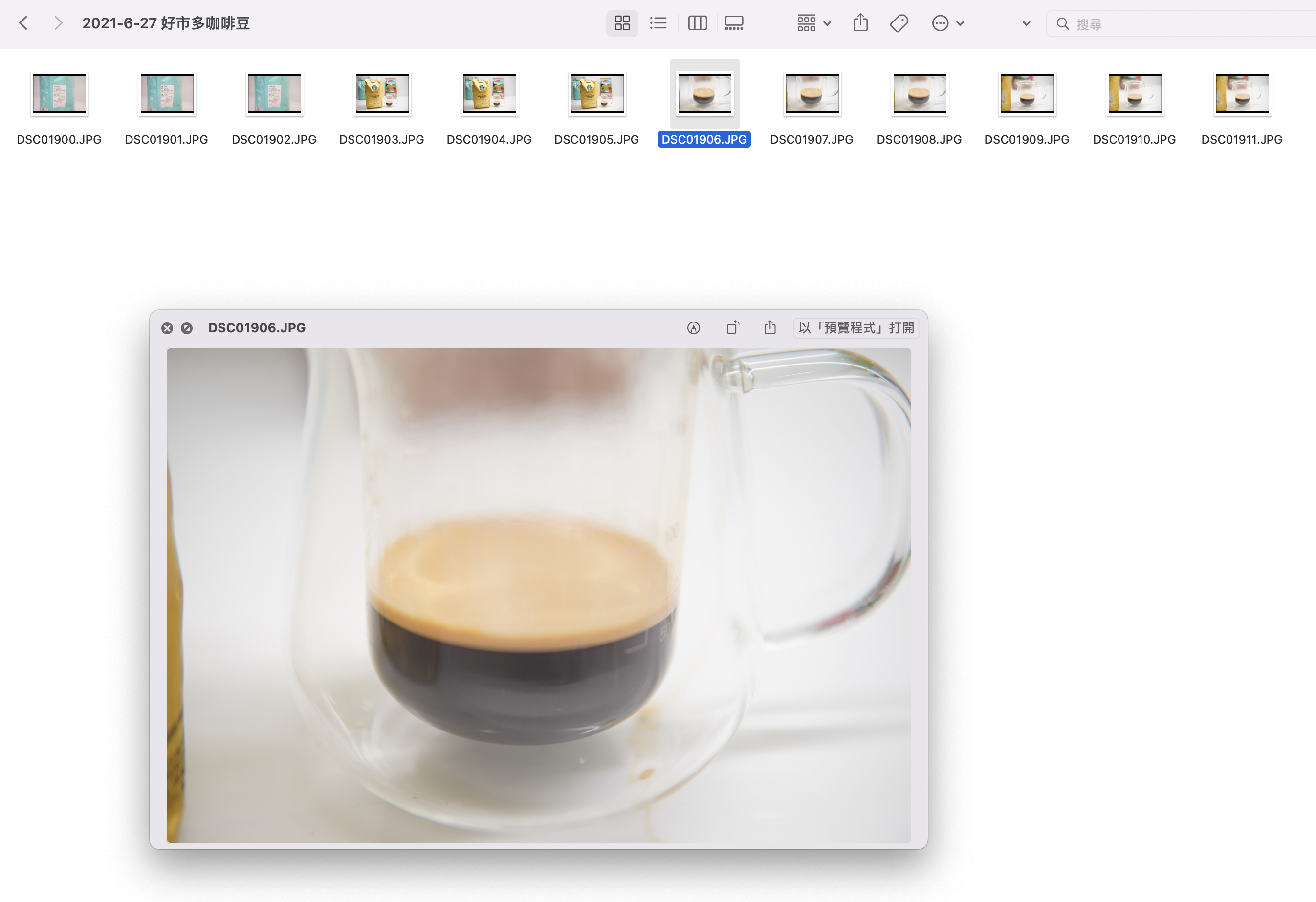Click the edit tags icon
Image resolution: width=1316 pixels, height=902 pixels.
coord(899,23)
